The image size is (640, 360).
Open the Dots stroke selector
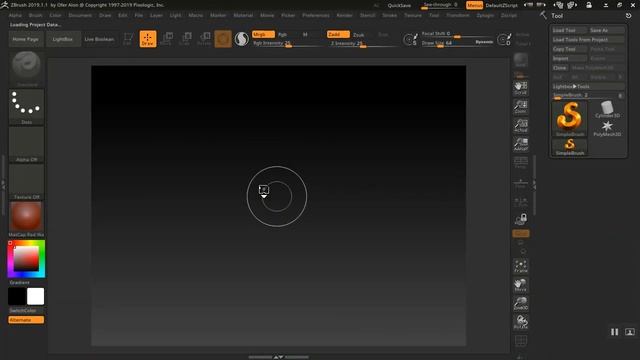[x=27, y=107]
